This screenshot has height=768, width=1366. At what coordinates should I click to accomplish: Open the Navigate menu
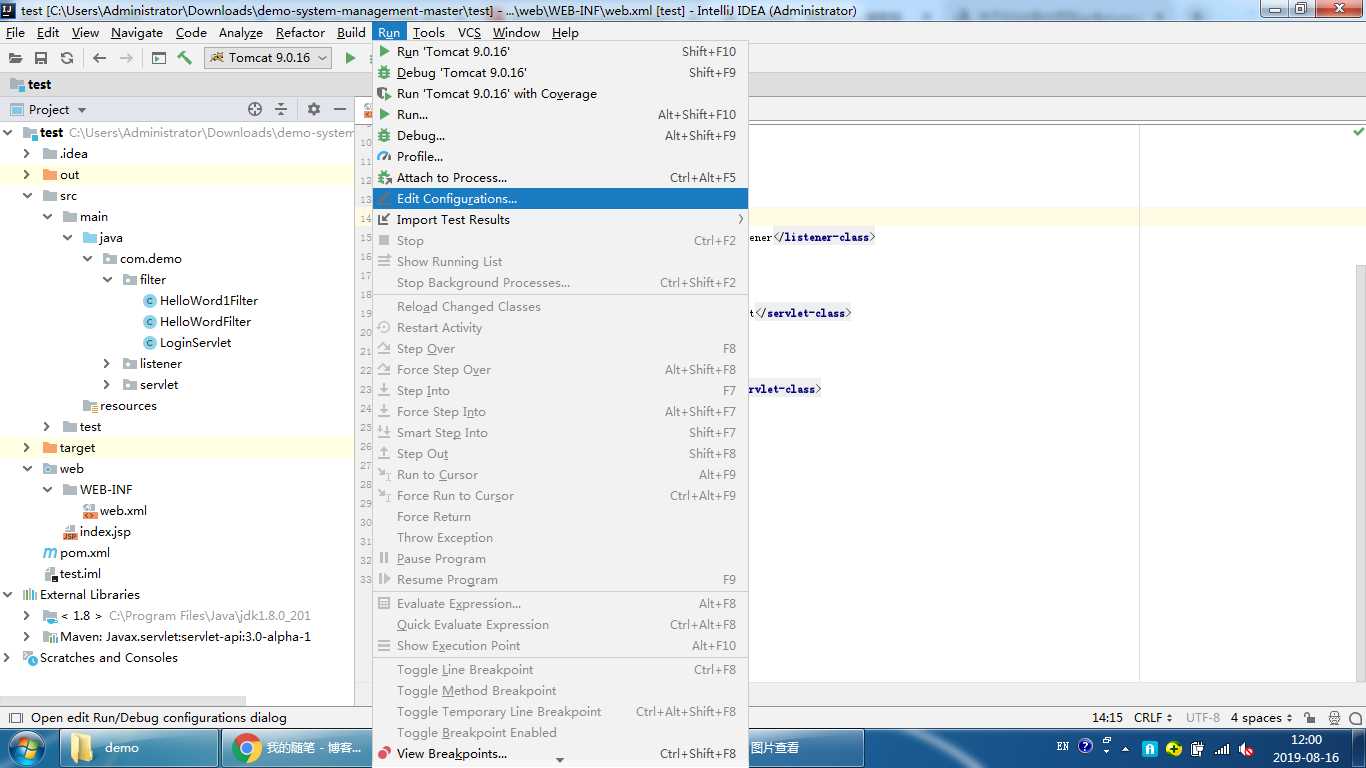pos(137,32)
